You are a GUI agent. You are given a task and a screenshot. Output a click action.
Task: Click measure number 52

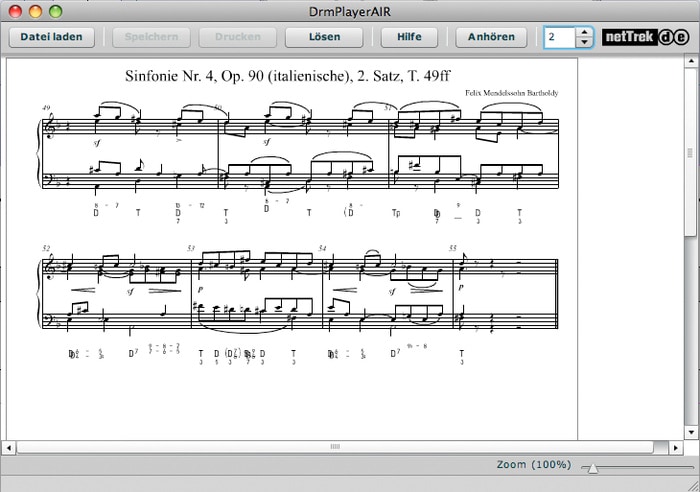pyautogui.click(x=46, y=248)
